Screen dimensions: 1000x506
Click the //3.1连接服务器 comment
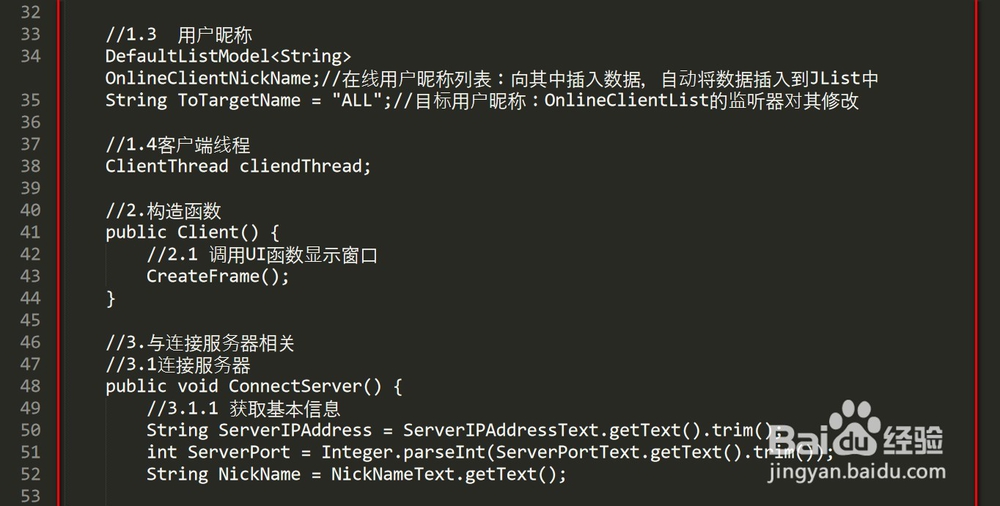pyautogui.click(x=178, y=365)
